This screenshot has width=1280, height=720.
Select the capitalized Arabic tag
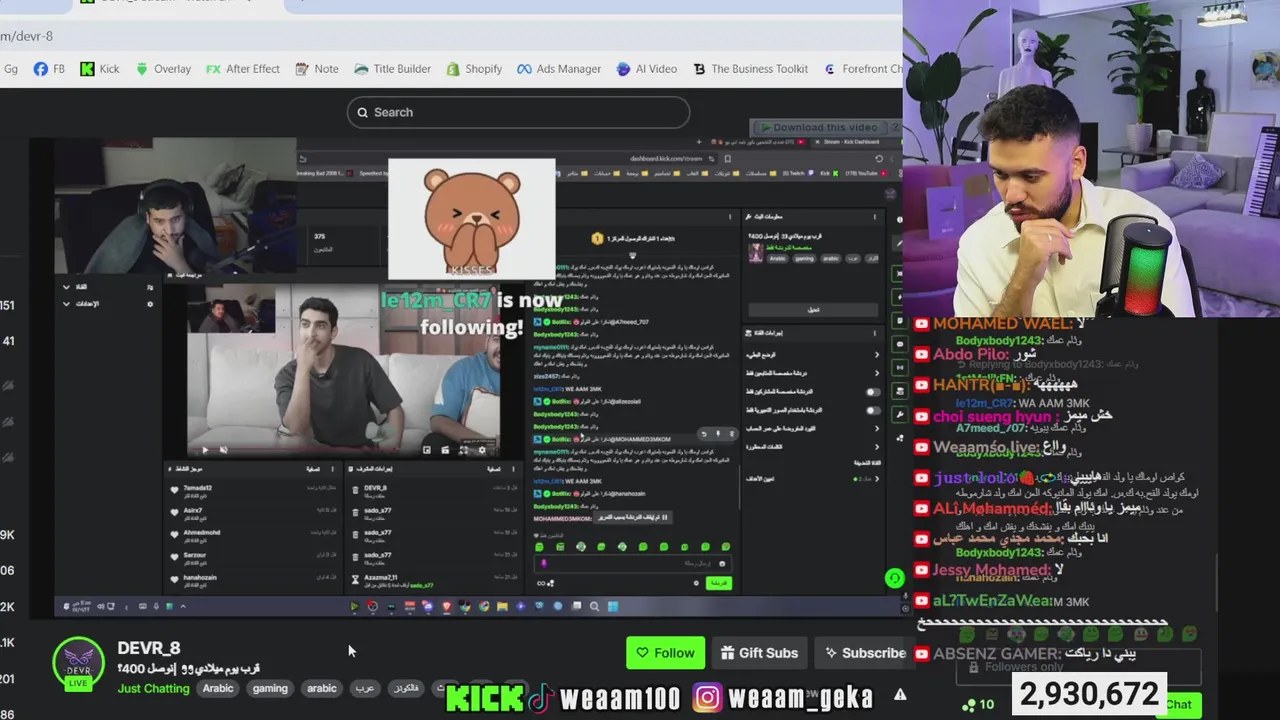(218, 688)
